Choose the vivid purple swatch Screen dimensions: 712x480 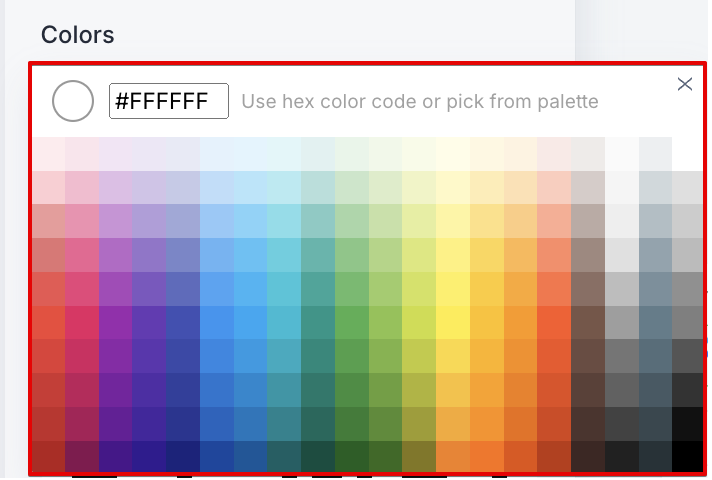pos(115,321)
